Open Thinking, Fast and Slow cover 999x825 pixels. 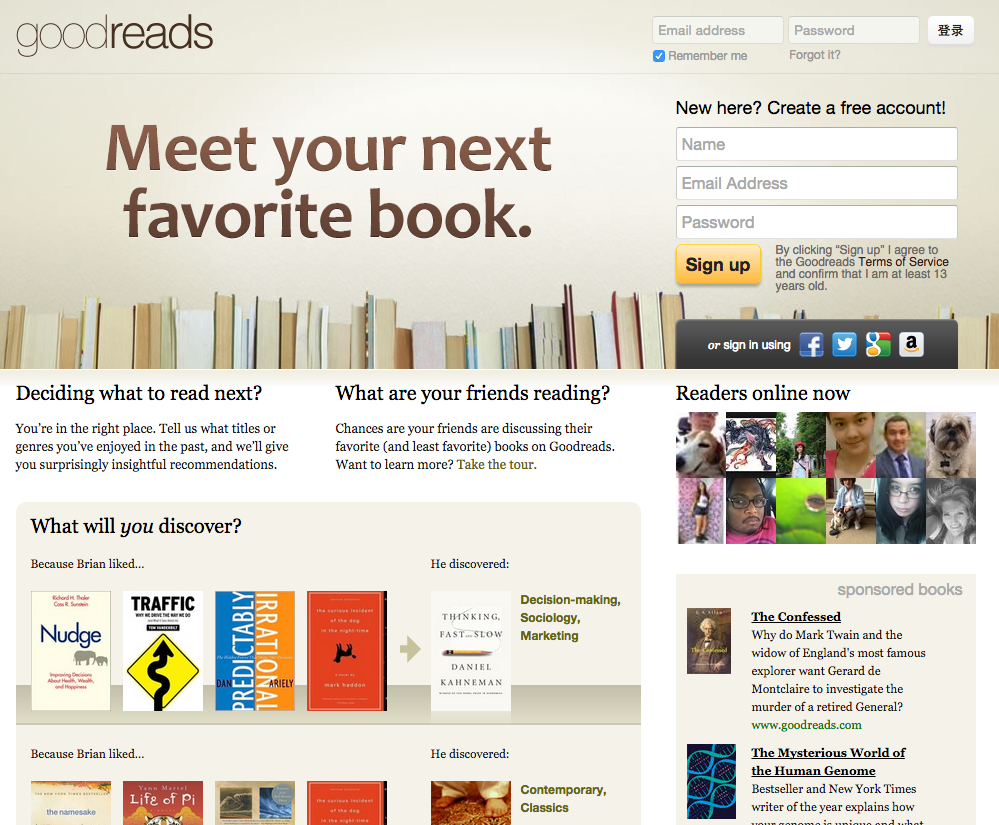(x=471, y=650)
